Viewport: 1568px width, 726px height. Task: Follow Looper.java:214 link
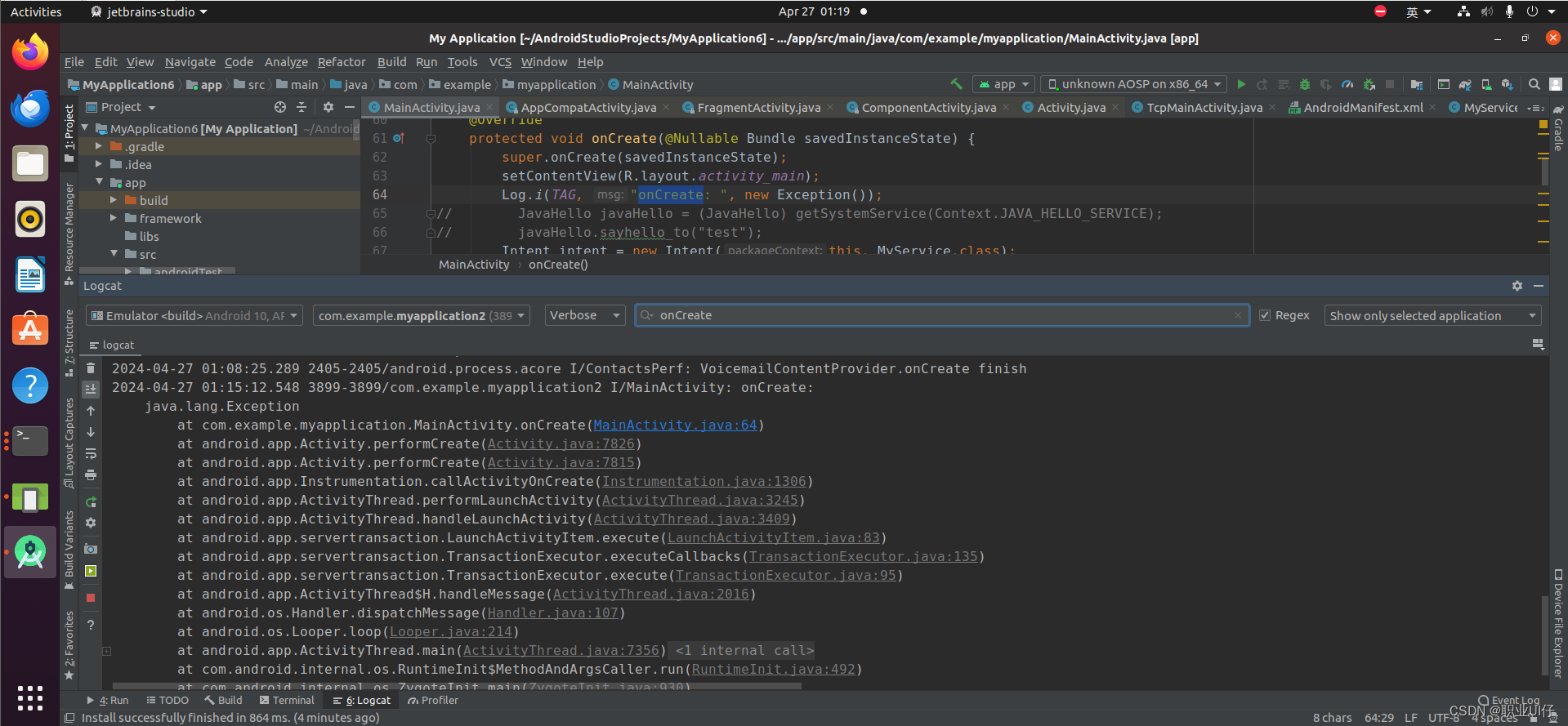tap(450, 632)
